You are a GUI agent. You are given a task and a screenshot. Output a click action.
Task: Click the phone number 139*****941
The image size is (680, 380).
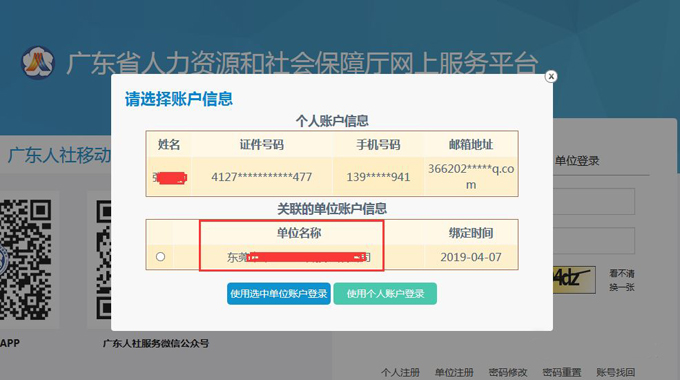pos(378,177)
